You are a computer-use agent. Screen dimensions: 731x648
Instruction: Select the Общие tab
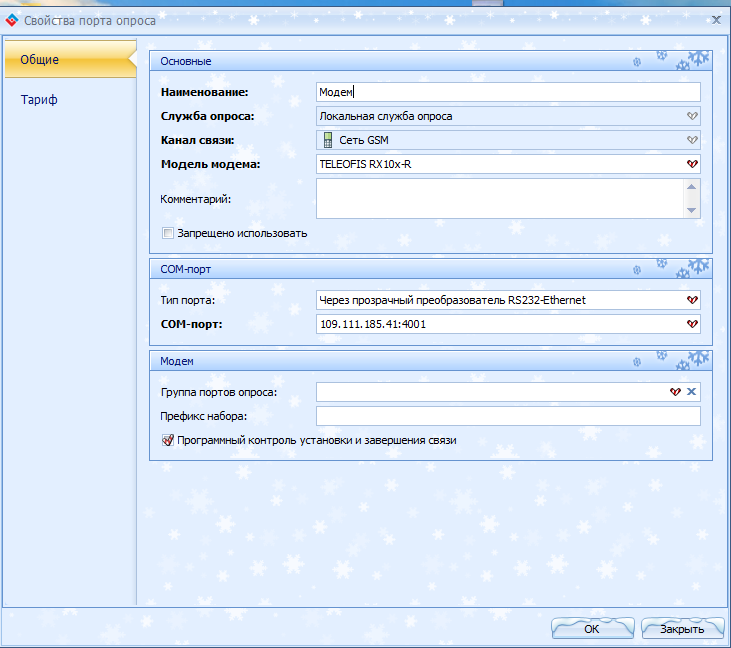[x=40, y=60]
